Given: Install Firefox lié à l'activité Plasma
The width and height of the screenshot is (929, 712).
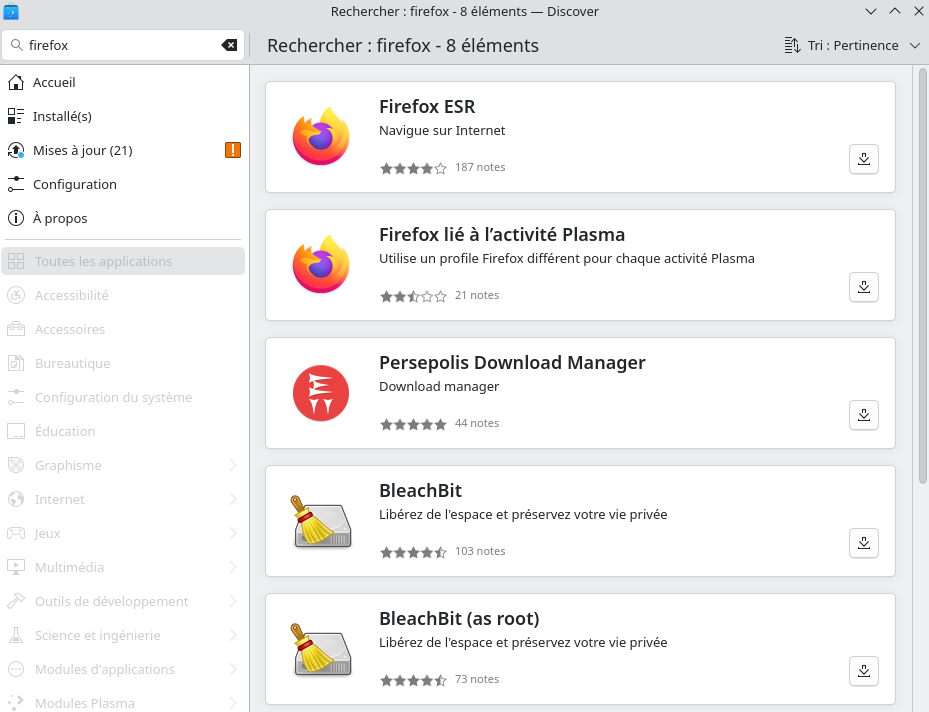Looking at the screenshot, I should [864, 287].
